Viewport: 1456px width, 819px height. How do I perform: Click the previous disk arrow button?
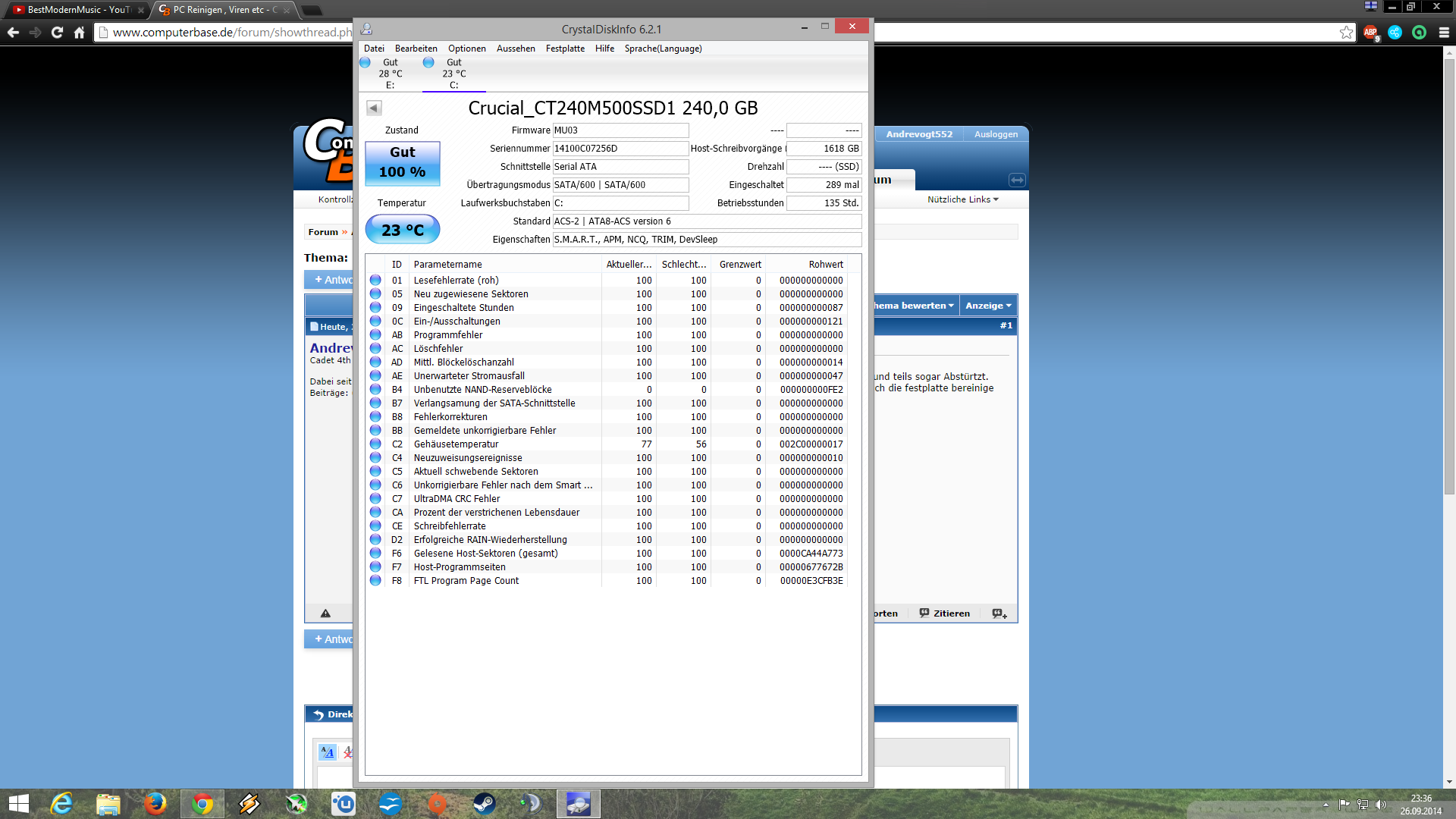click(374, 108)
